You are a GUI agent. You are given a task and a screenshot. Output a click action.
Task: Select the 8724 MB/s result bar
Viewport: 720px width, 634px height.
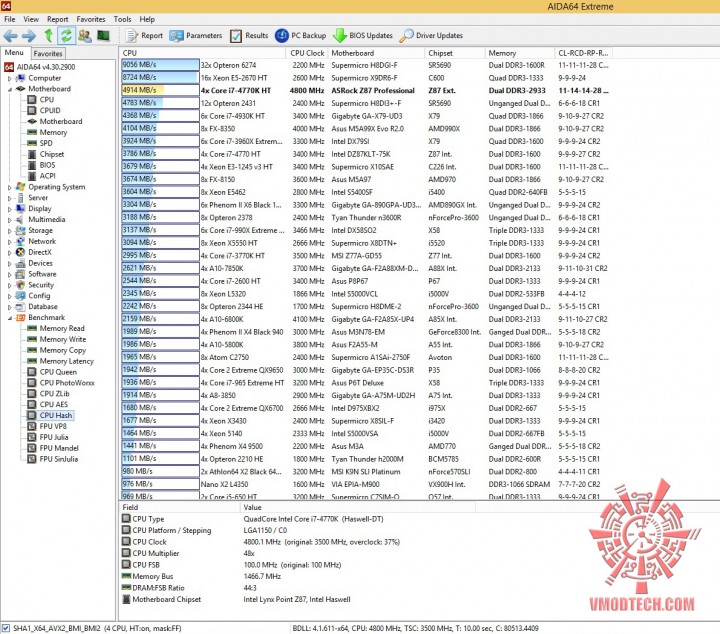coord(160,78)
